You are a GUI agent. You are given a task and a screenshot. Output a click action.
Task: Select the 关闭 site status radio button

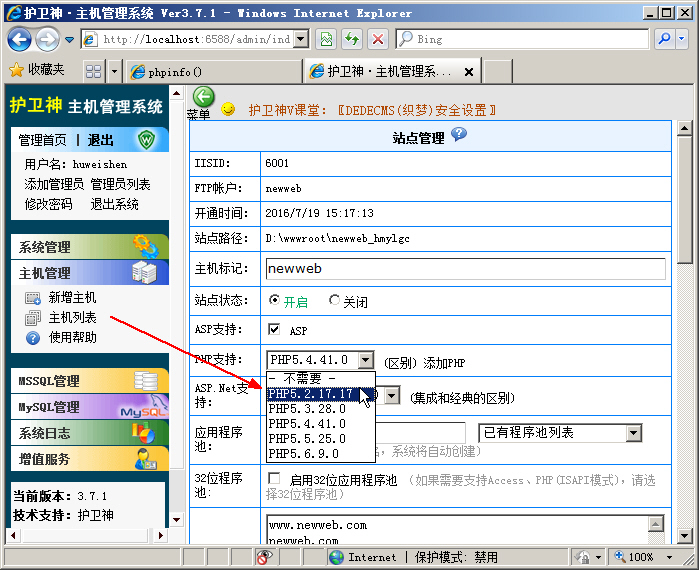(x=335, y=300)
